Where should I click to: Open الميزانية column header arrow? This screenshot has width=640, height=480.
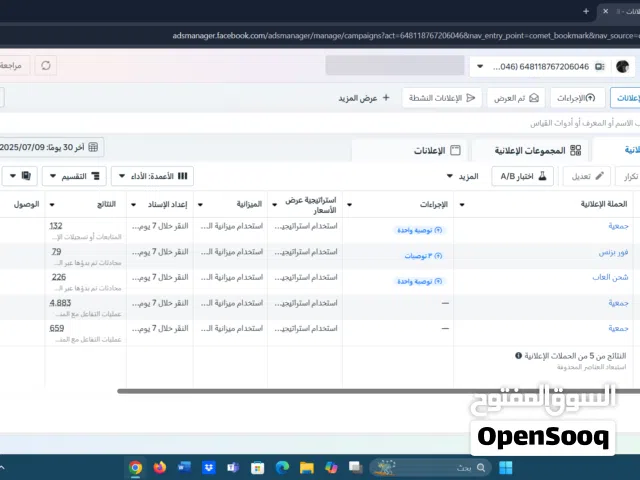[x=200, y=204]
